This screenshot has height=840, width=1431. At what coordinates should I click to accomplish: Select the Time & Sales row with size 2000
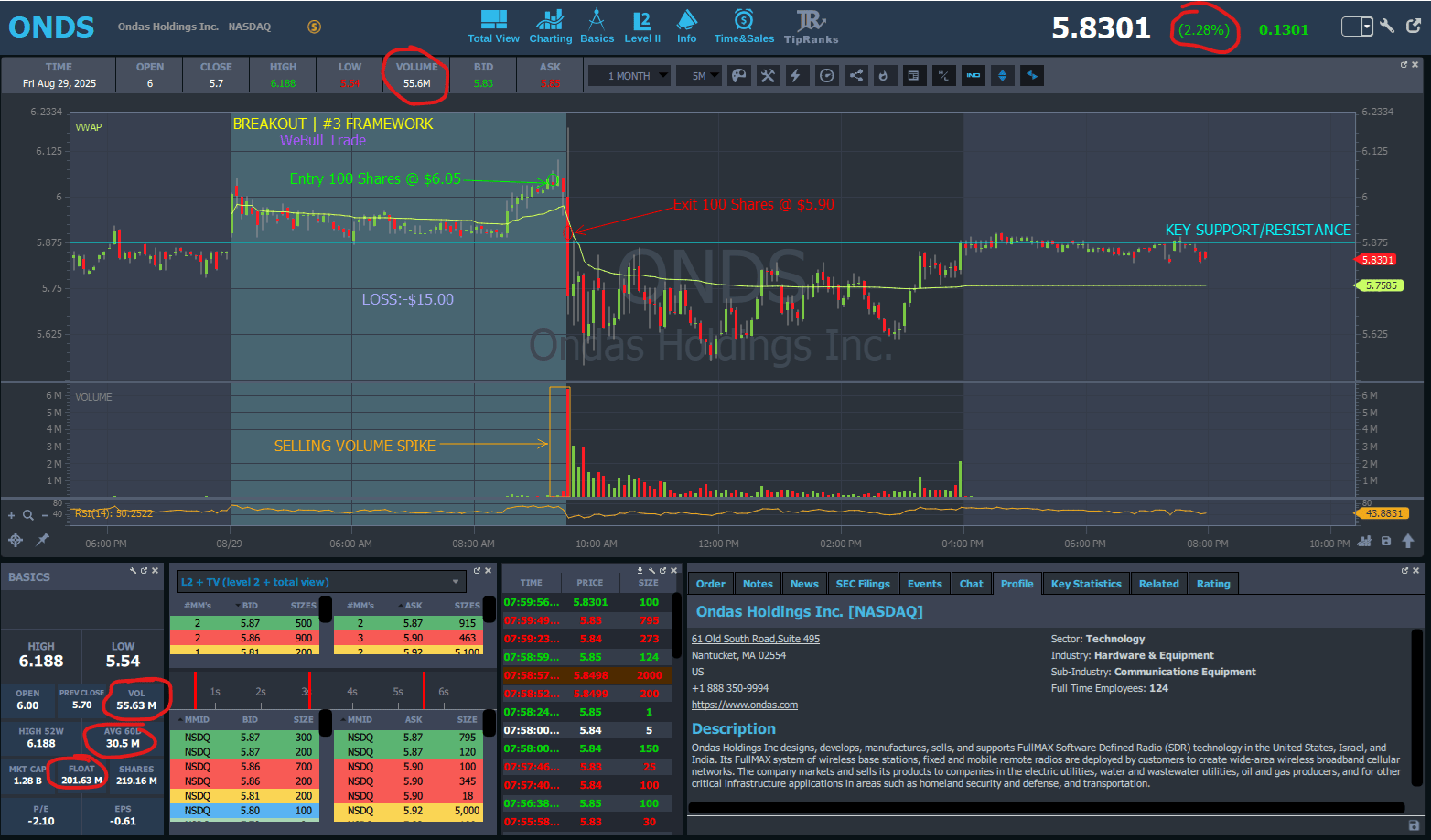click(587, 675)
